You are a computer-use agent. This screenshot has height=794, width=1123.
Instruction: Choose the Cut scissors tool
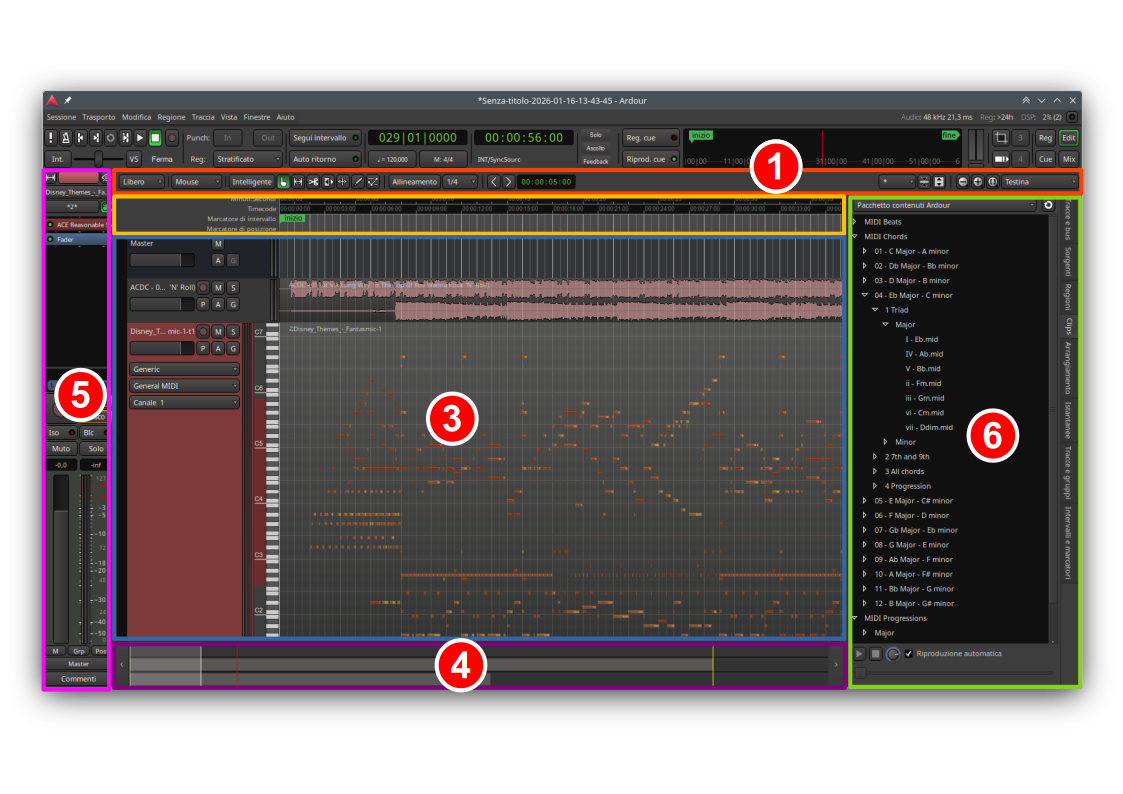(313, 182)
